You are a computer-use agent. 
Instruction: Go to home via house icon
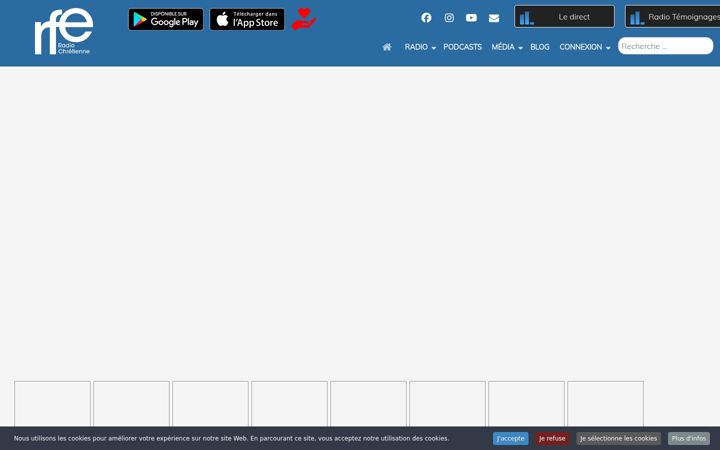[387, 47]
